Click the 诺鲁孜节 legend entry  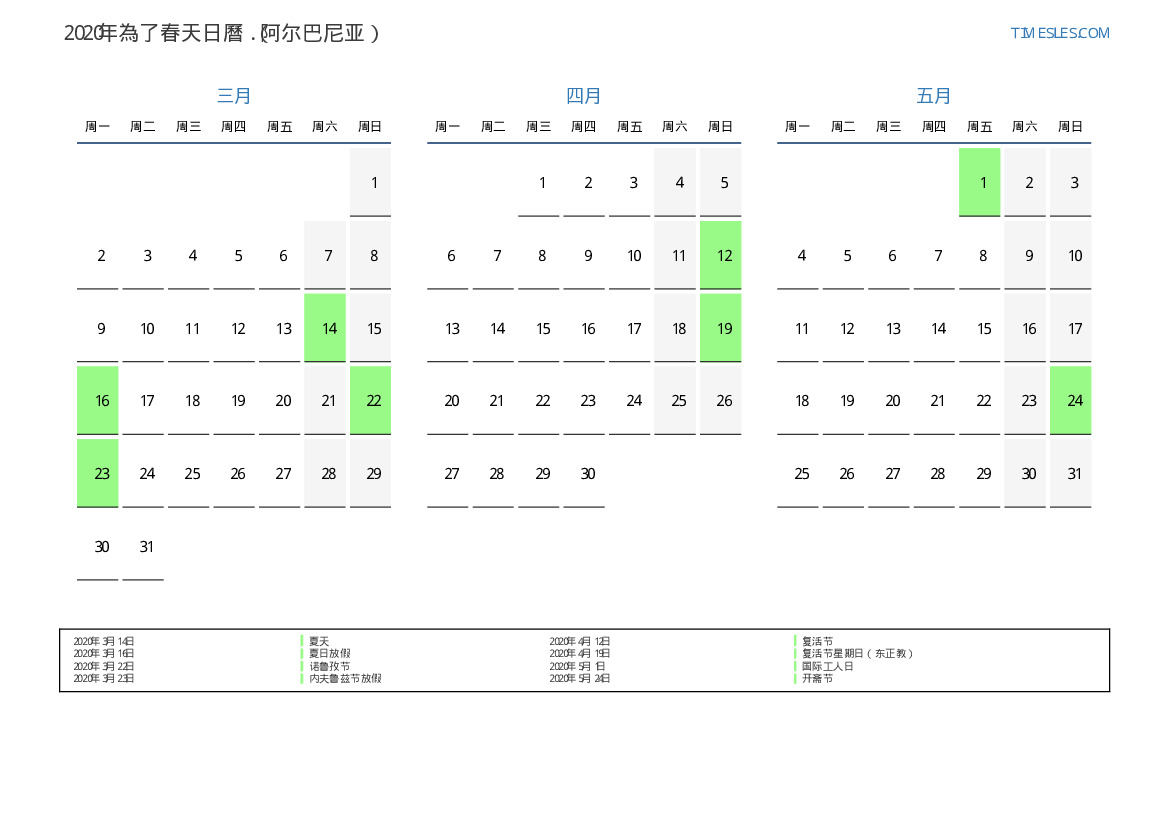pos(329,666)
